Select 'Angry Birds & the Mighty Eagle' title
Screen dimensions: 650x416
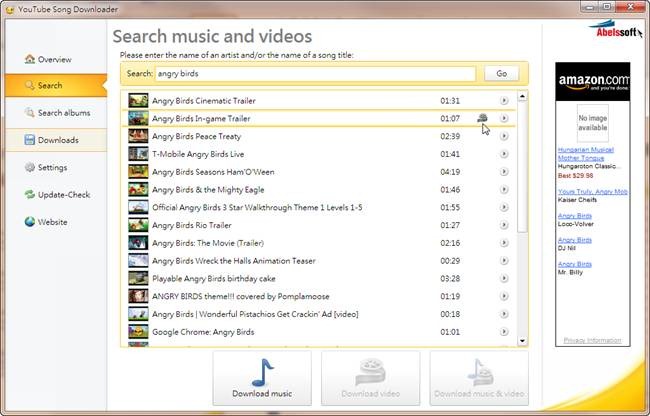(x=208, y=190)
